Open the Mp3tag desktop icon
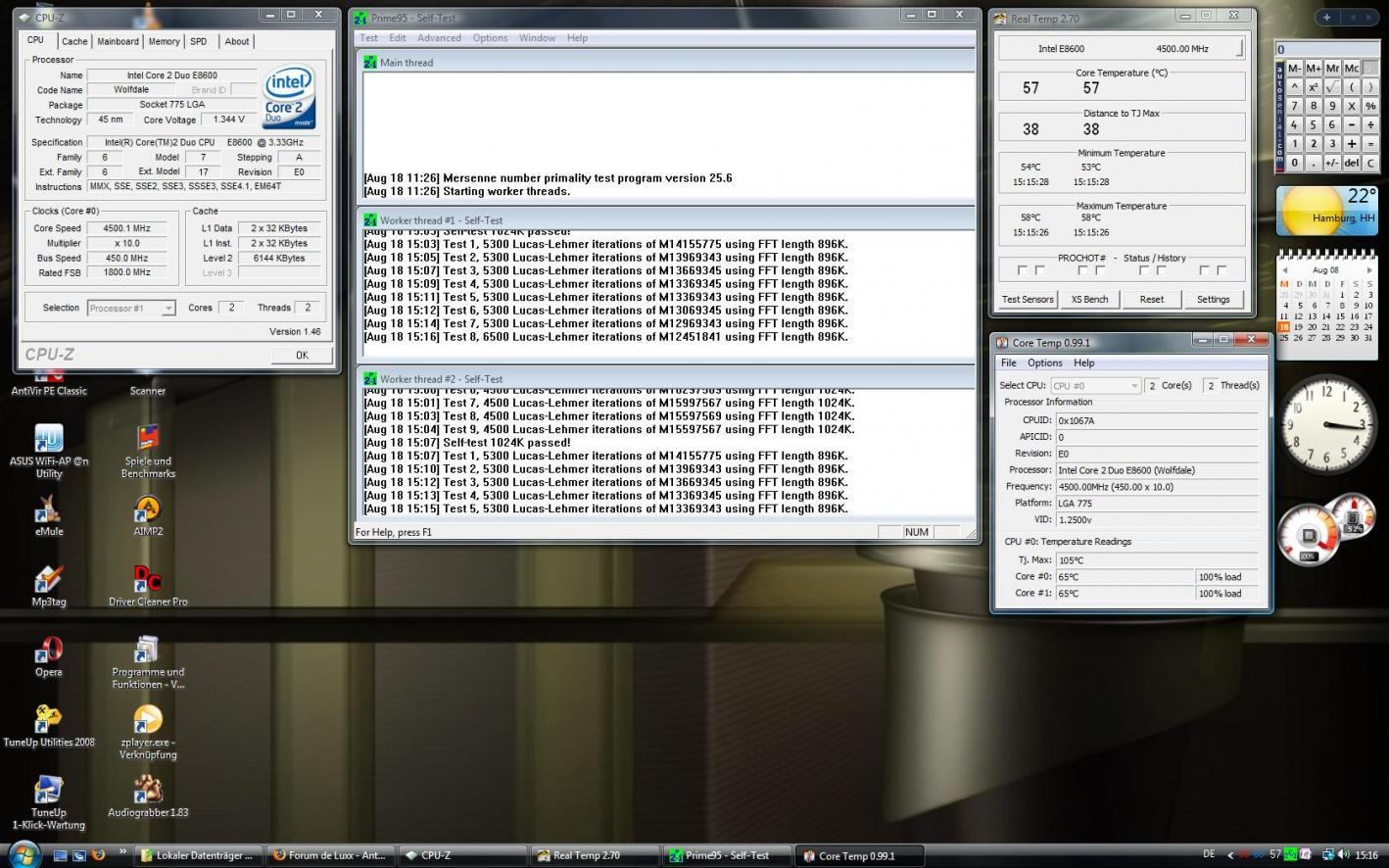This screenshot has width=1389, height=868. coord(49,586)
